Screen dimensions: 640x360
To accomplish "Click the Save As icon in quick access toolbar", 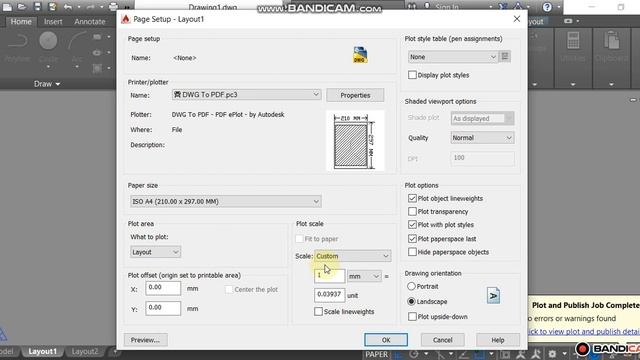I will (52, 7).
